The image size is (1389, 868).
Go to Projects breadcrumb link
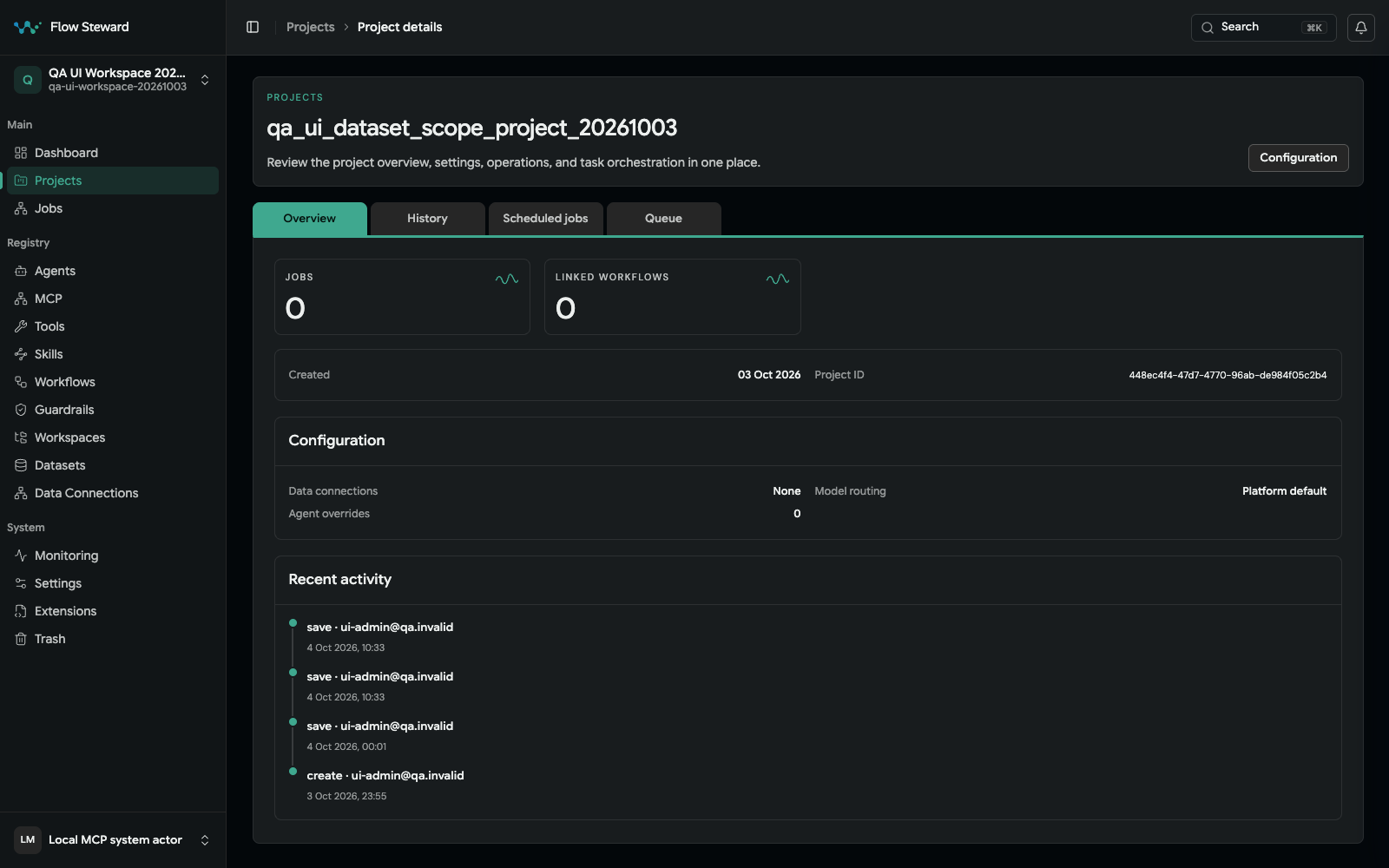coord(311,27)
